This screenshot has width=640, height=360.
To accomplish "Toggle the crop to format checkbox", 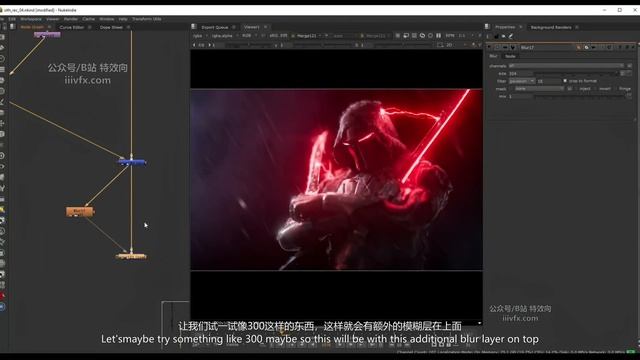I will click(x=565, y=80).
